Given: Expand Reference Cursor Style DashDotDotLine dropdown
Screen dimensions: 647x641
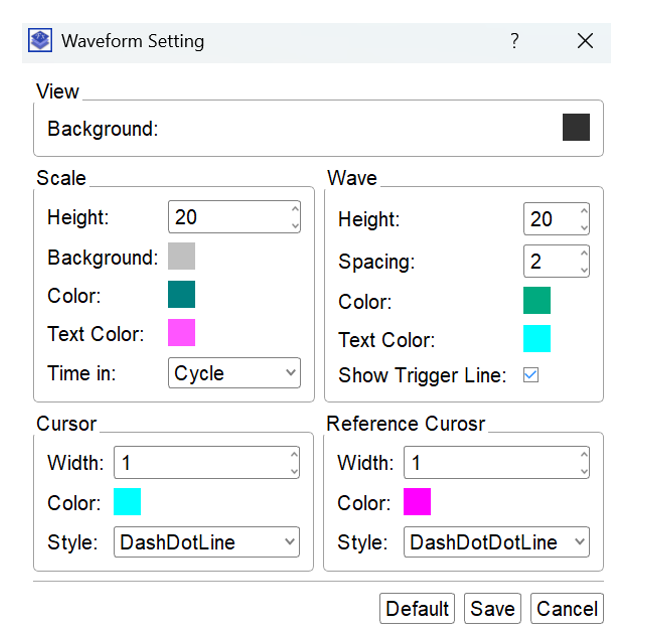Looking at the screenshot, I should tap(496, 543).
